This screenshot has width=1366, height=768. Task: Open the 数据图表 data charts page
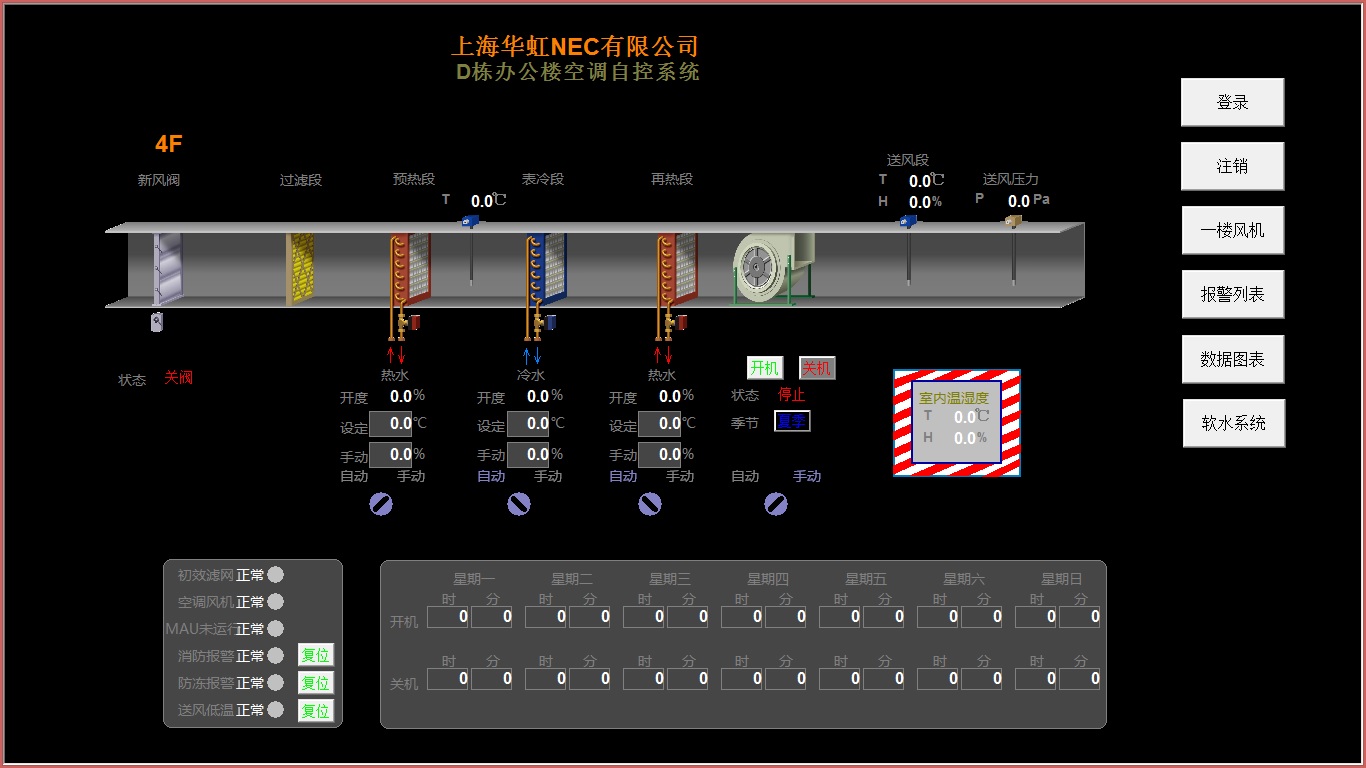[x=1232, y=359]
